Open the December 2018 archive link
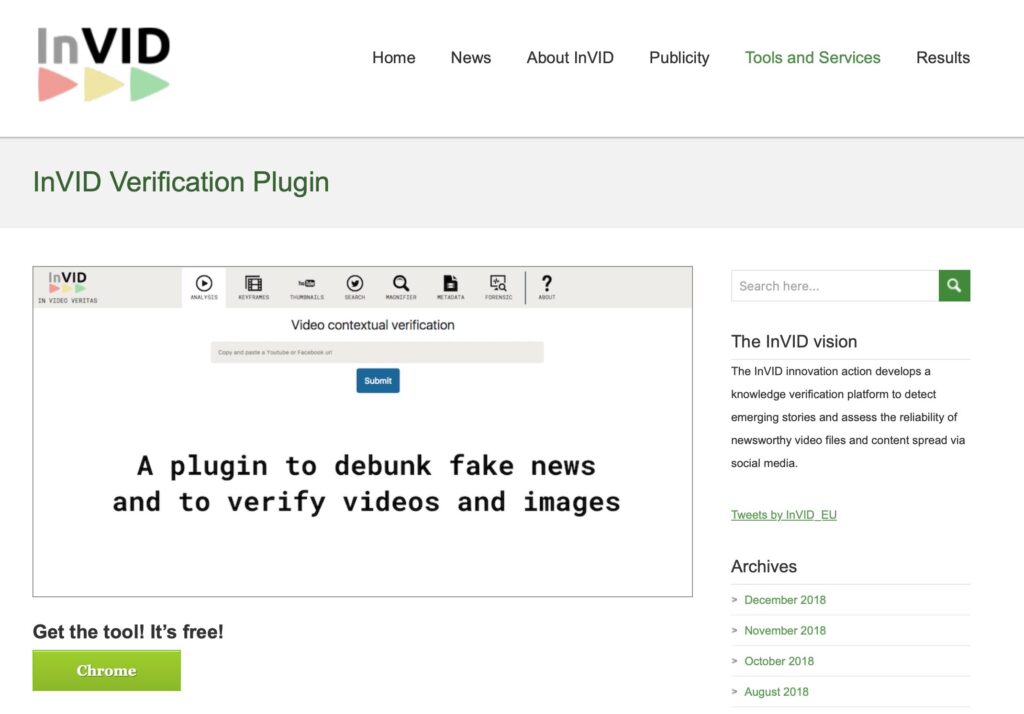The height and width of the screenshot is (714, 1024). 785,600
